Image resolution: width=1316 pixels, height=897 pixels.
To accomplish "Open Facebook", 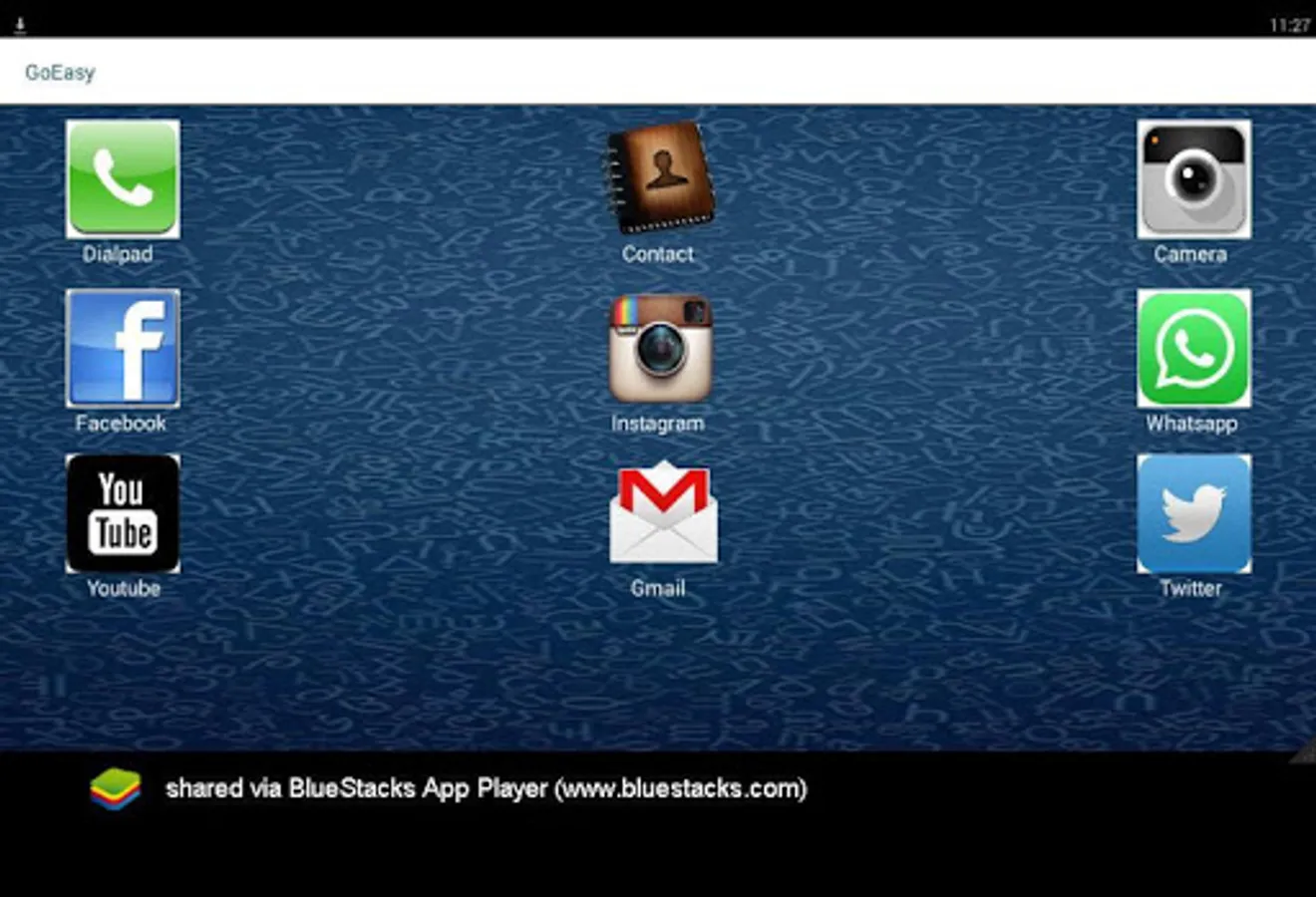I will [122, 349].
